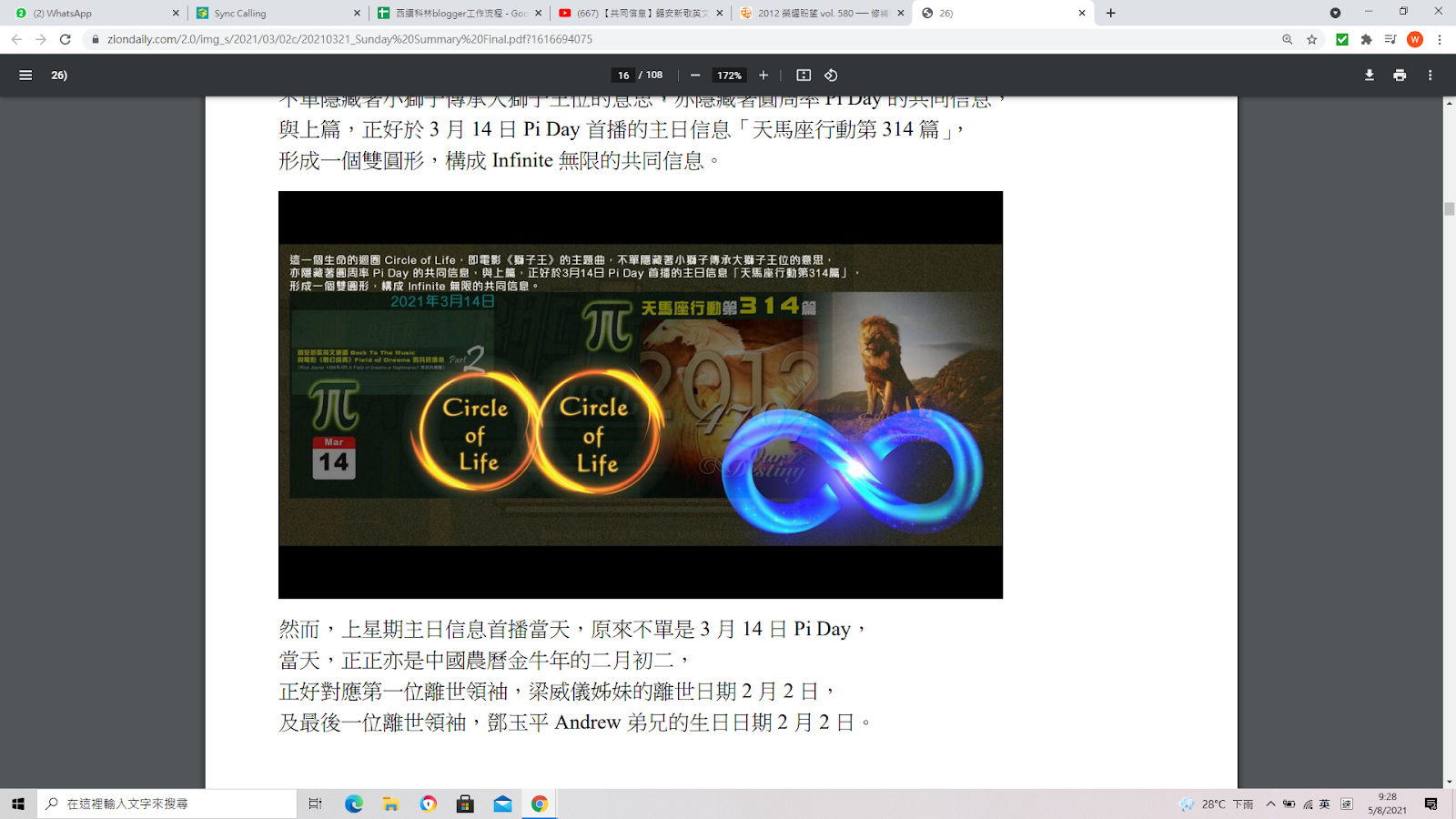1456x819 pixels.
Task: Zoom out the PDF with minus button
Action: (x=695, y=76)
